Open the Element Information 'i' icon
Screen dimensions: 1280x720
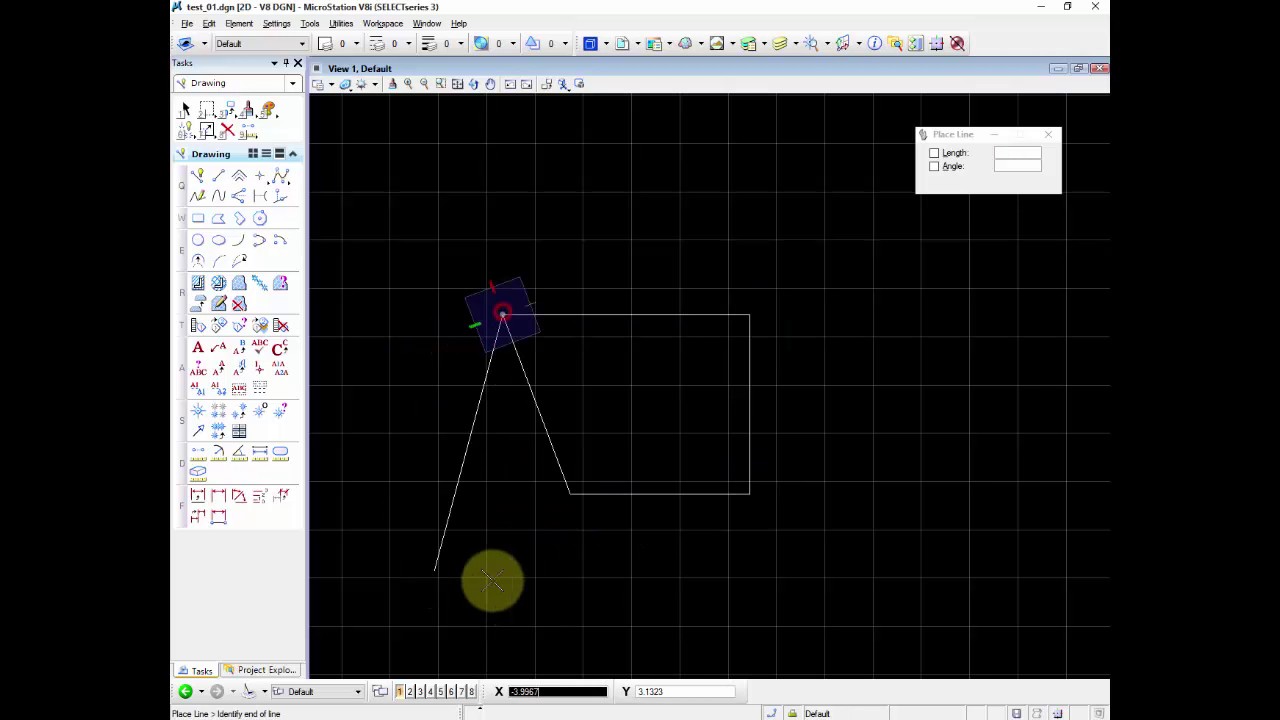pyautogui.click(x=875, y=43)
